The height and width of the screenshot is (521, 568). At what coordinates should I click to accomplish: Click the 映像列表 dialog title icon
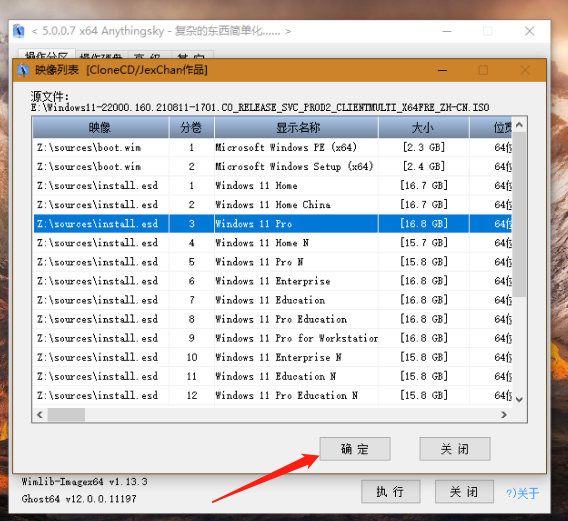pos(23,70)
